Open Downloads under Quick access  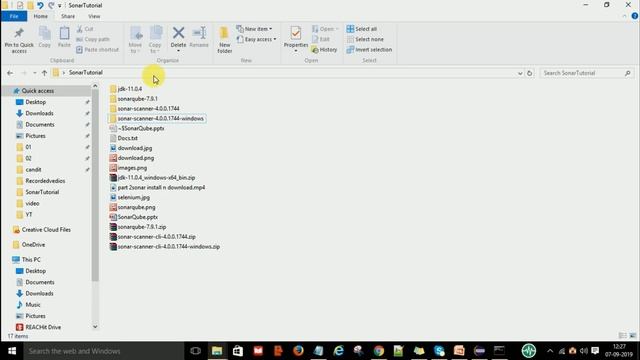click(39, 113)
